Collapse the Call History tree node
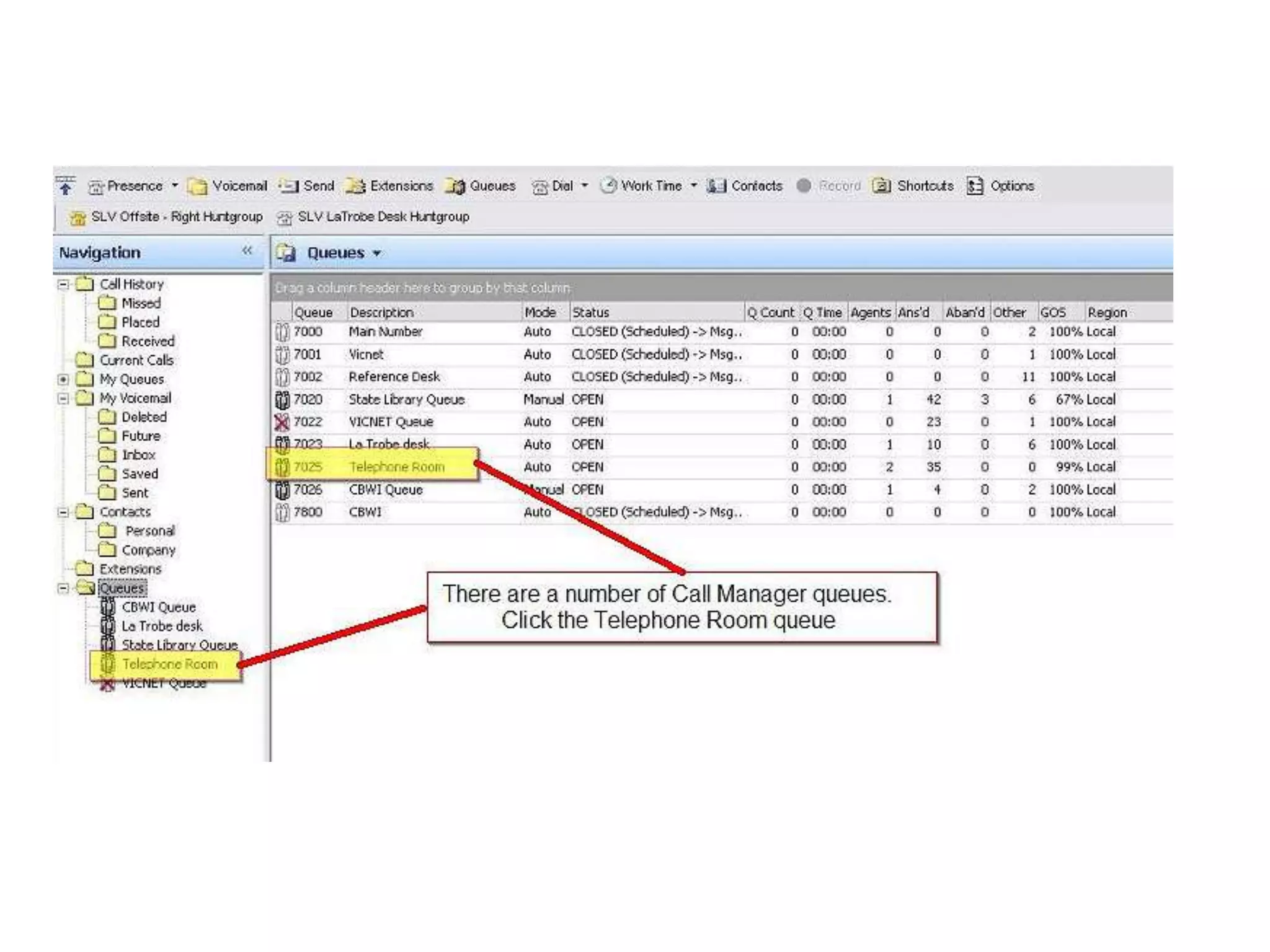This screenshot has height=952, width=1270. [x=63, y=284]
